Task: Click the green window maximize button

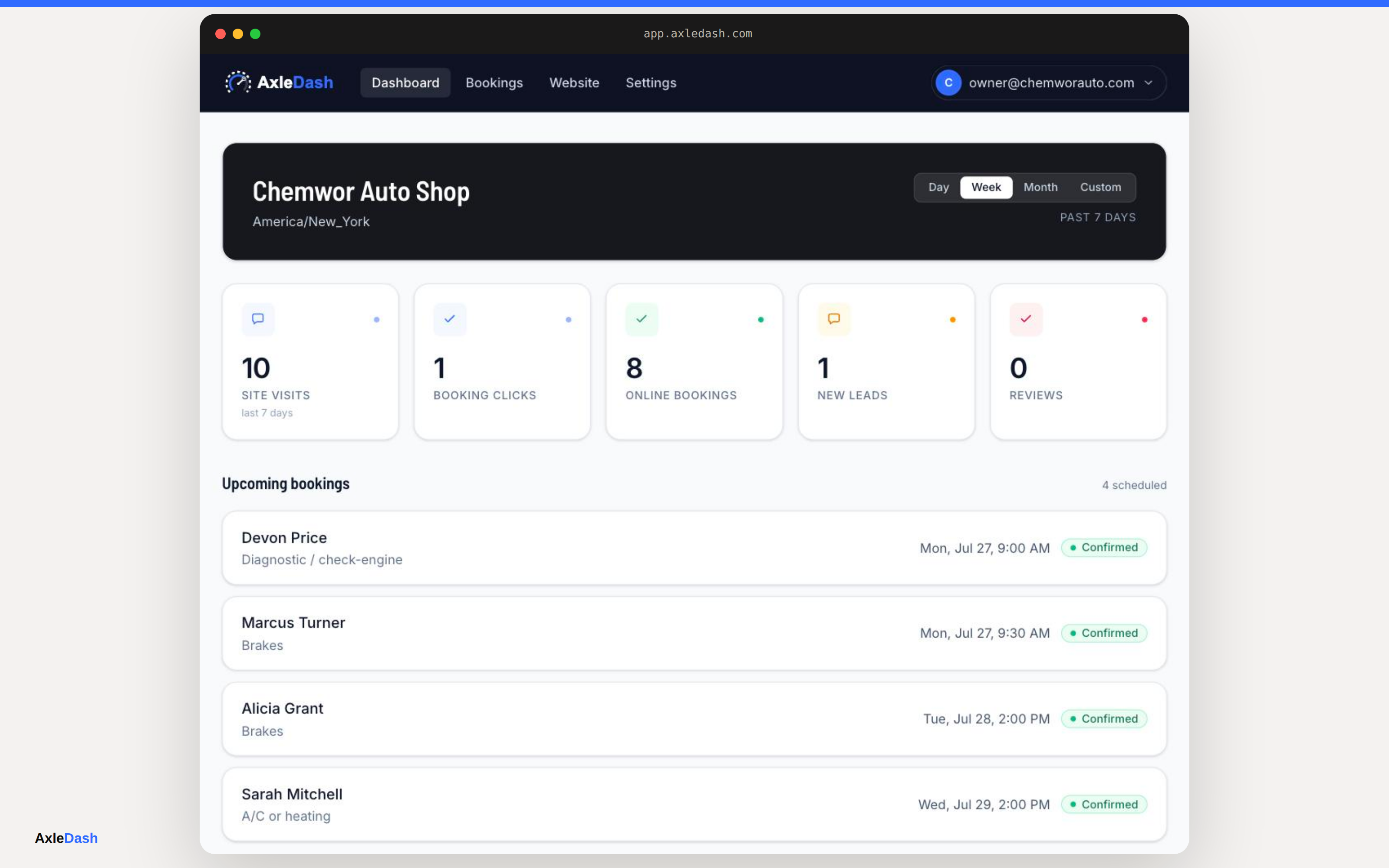Action: click(x=255, y=34)
